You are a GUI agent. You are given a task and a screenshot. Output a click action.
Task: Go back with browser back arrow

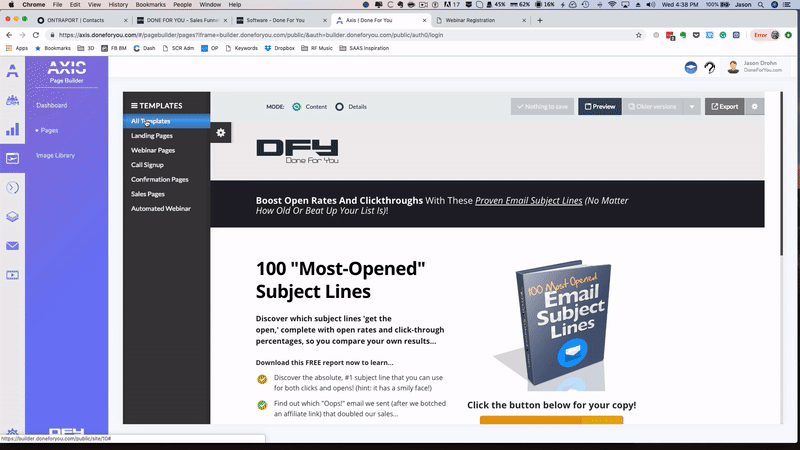(x=9, y=35)
